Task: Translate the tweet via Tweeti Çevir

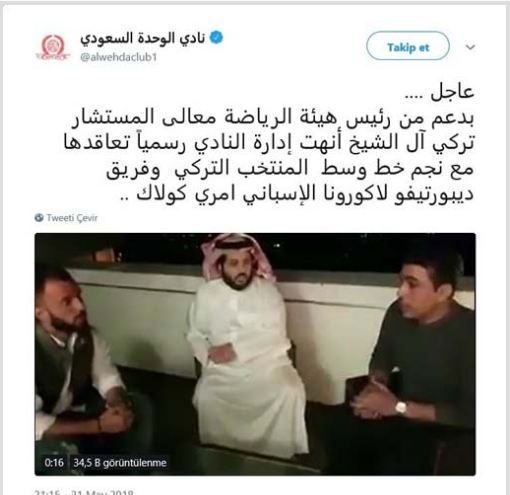Action: click(72, 218)
